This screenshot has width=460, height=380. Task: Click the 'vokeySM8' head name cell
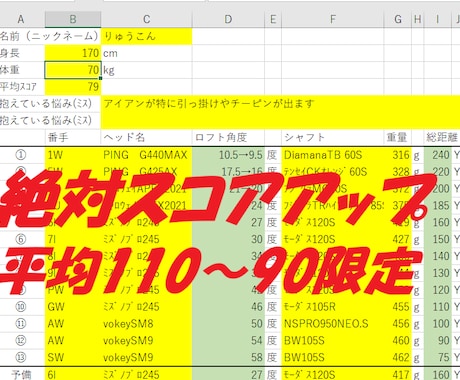point(146,323)
